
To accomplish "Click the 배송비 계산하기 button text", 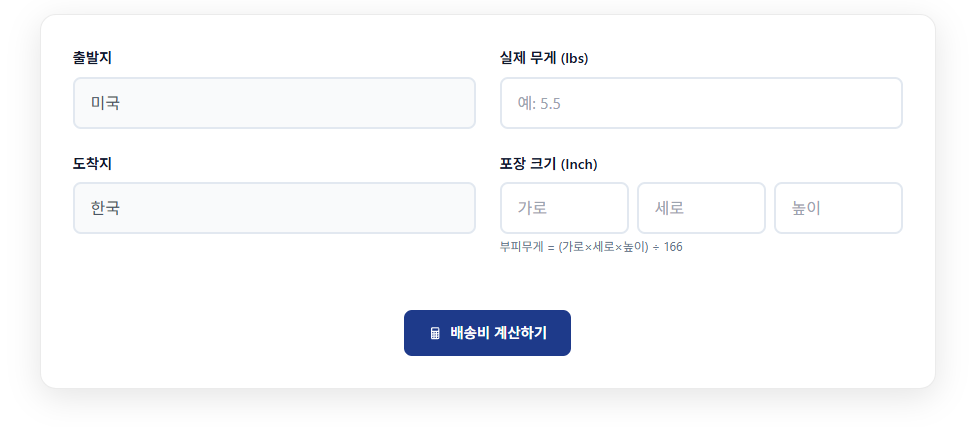I will pos(498,333).
